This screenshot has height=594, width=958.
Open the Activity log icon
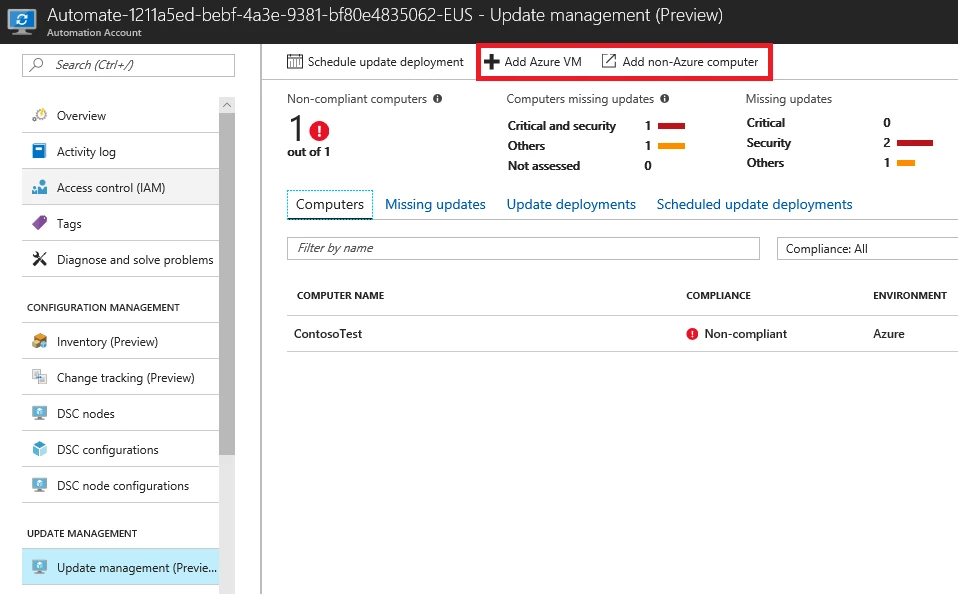coord(39,150)
